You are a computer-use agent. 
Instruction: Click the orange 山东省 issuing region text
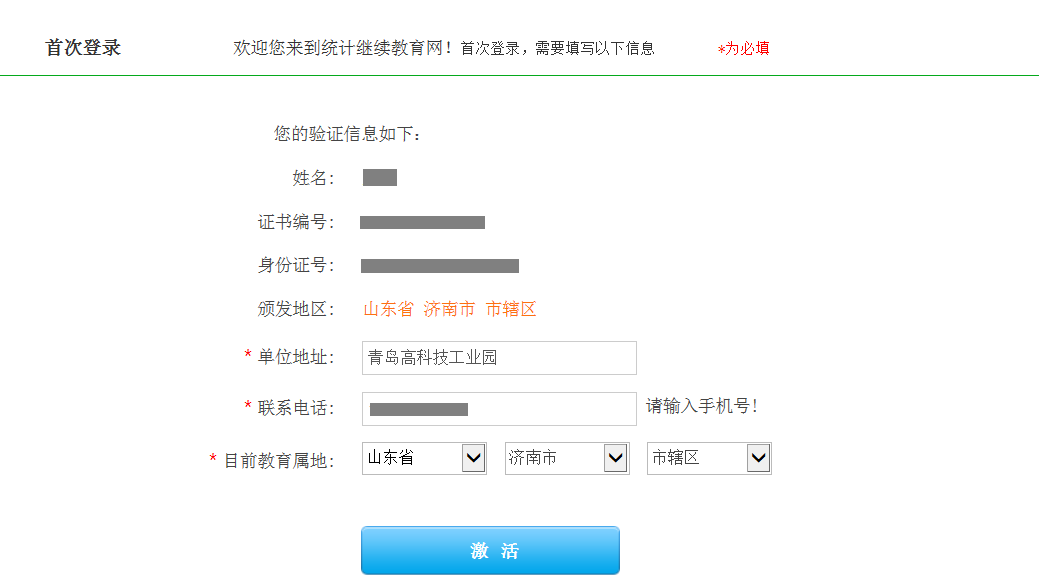[388, 309]
